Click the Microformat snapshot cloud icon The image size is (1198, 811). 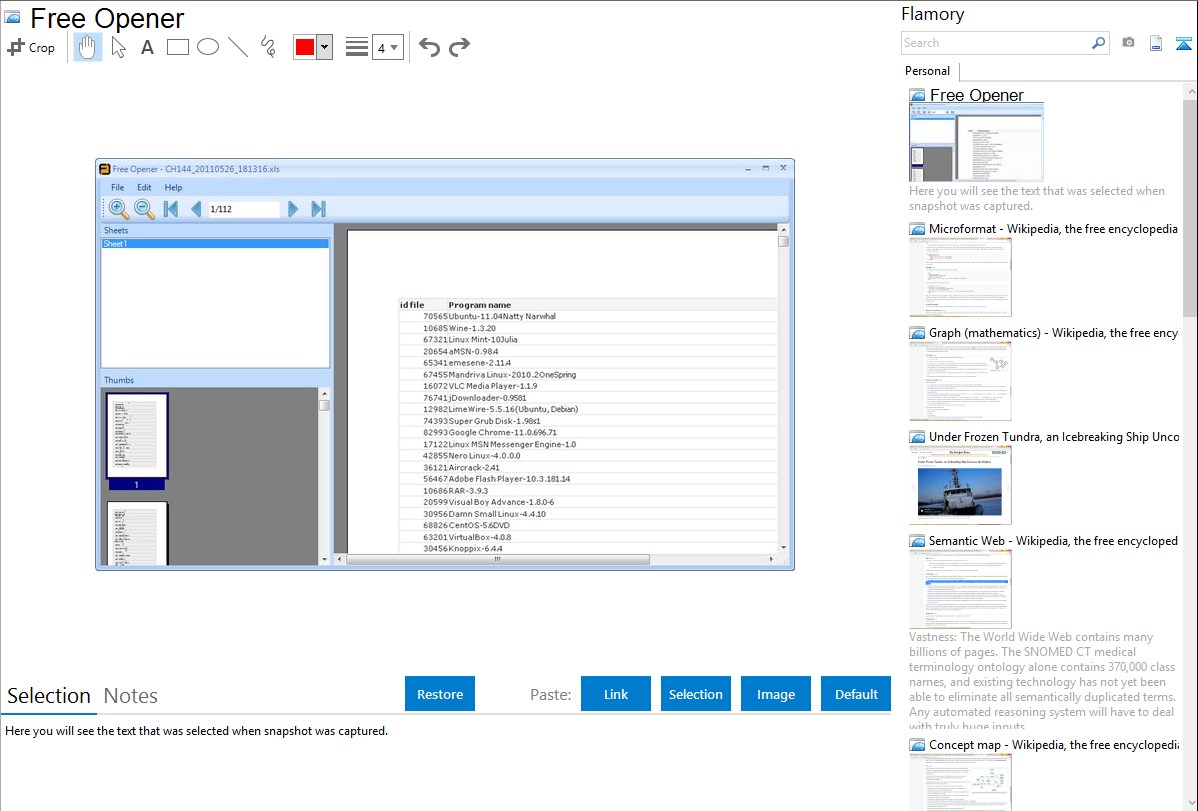tap(917, 229)
